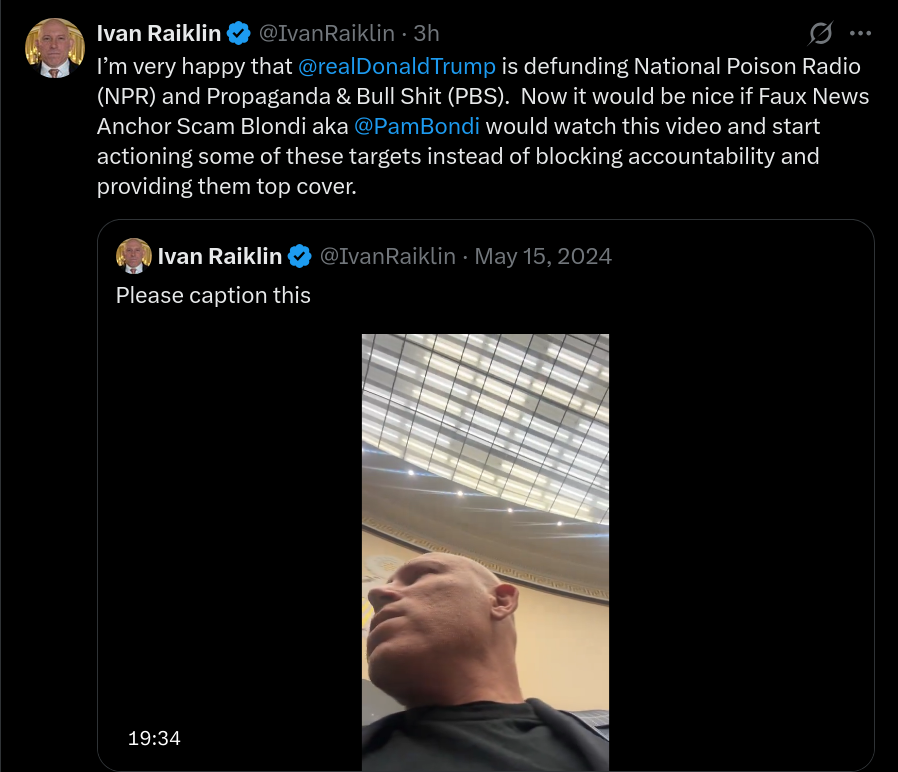
Task: Click the 19:34 video duration label
Action: coord(154,738)
